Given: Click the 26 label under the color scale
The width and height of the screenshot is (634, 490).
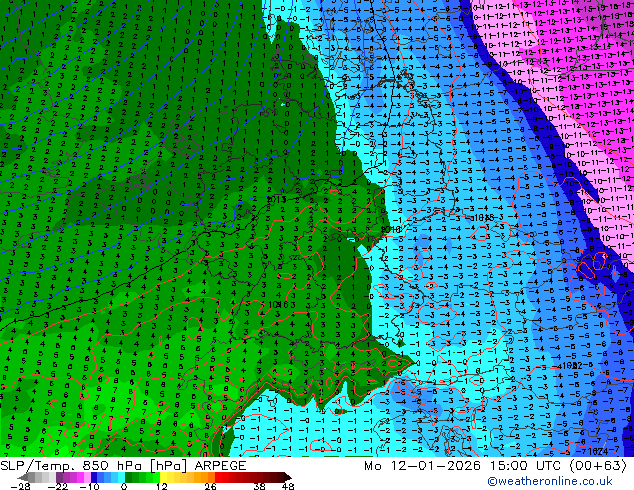Looking at the screenshot, I should [x=210, y=486].
